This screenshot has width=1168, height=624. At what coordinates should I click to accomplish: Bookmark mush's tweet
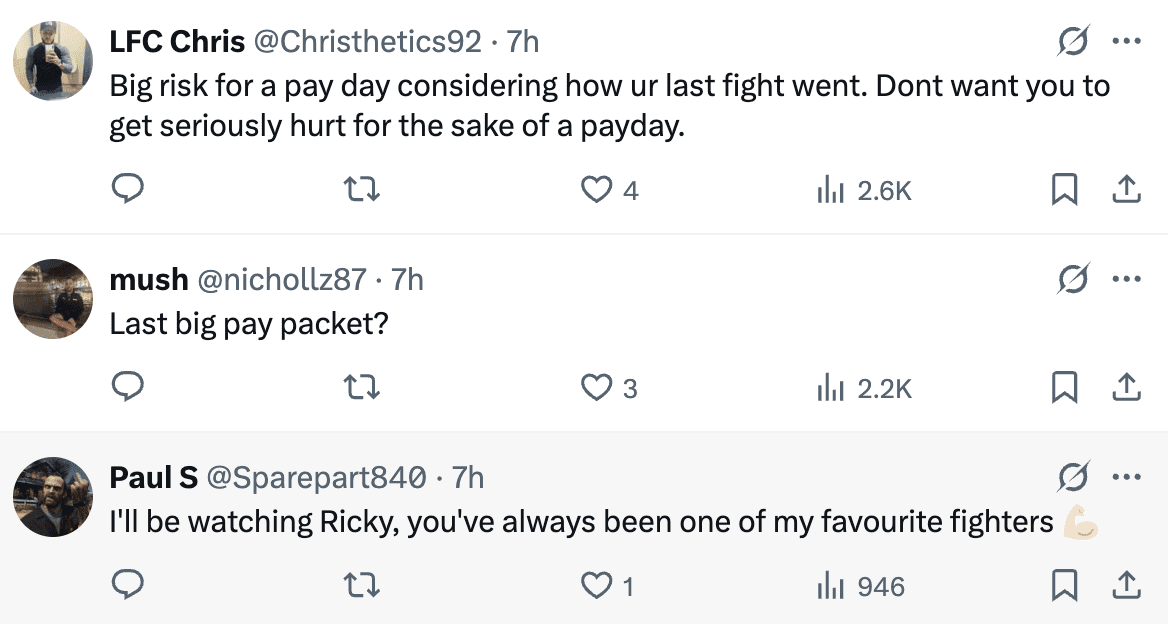point(1064,387)
